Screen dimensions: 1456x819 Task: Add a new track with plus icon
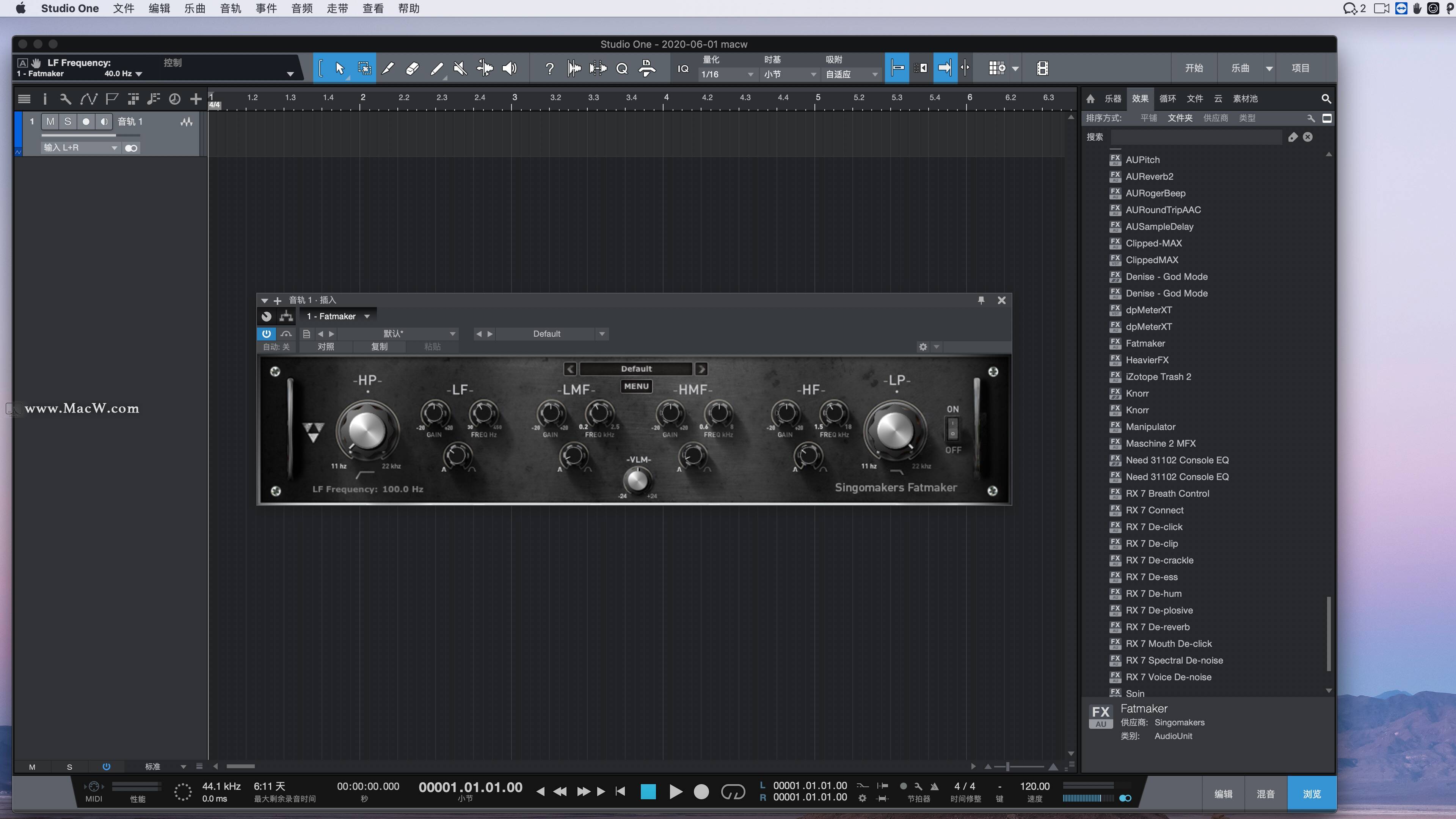point(196,99)
